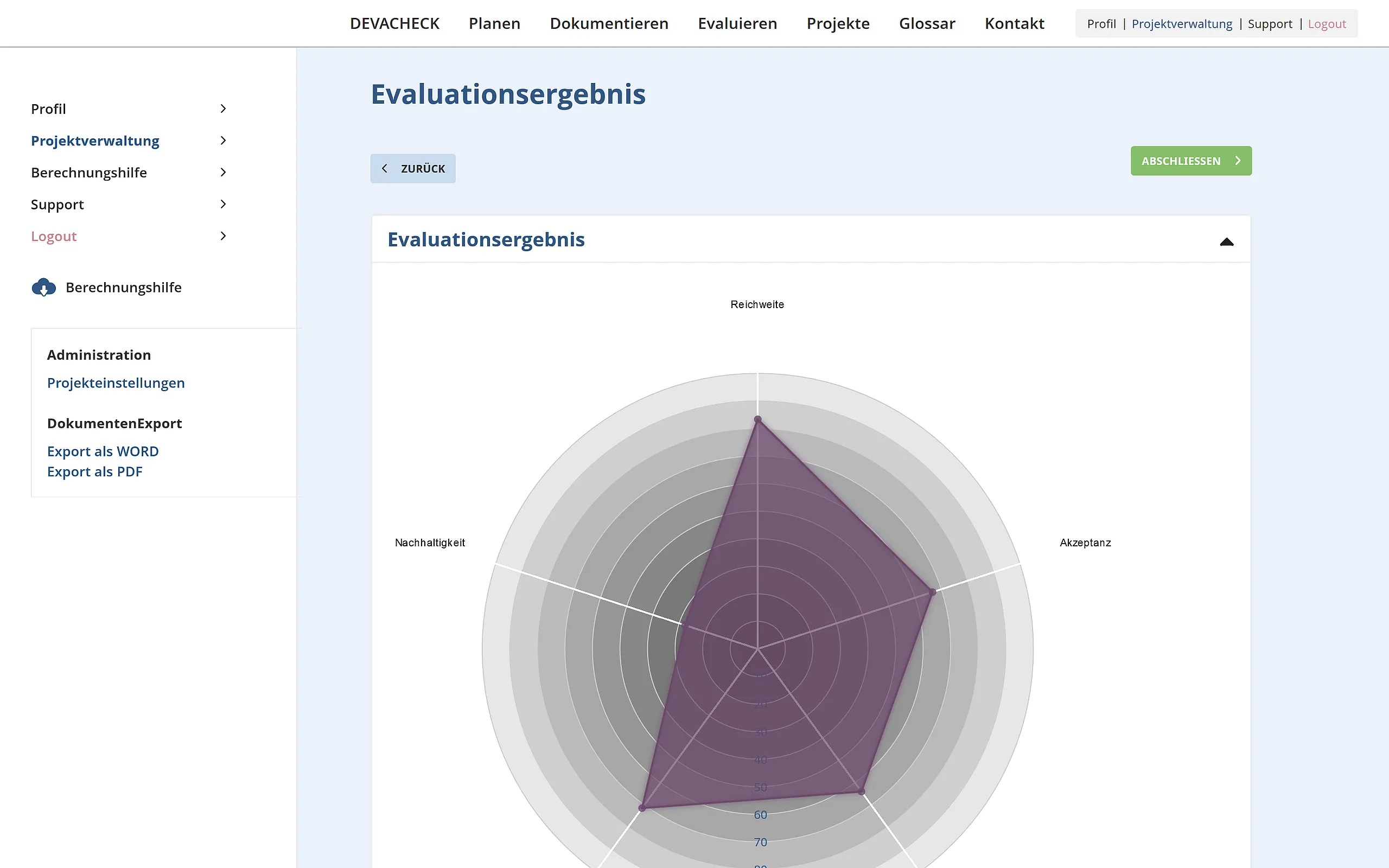Click the cloud download Berechnungshilfe icon
This screenshot has height=868, width=1389.
43,287
